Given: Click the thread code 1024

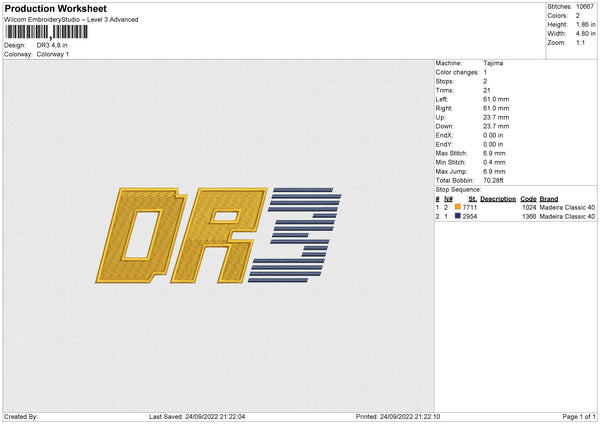Looking at the screenshot, I should pyautogui.click(x=529, y=207).
